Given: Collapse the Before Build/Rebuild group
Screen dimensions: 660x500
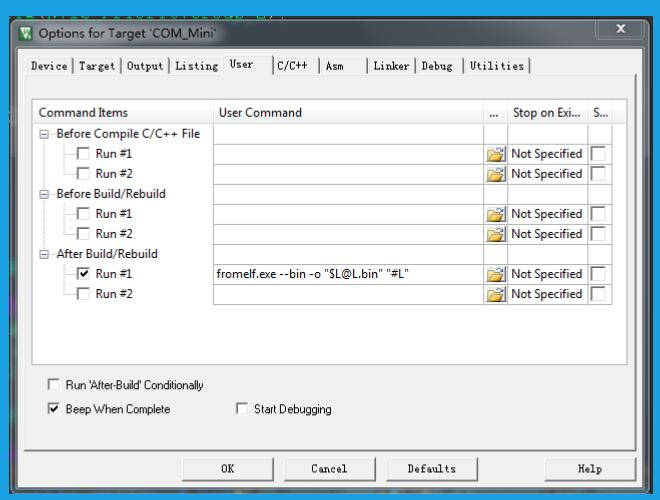Looking at the screenshot, I should click(44, 194).
